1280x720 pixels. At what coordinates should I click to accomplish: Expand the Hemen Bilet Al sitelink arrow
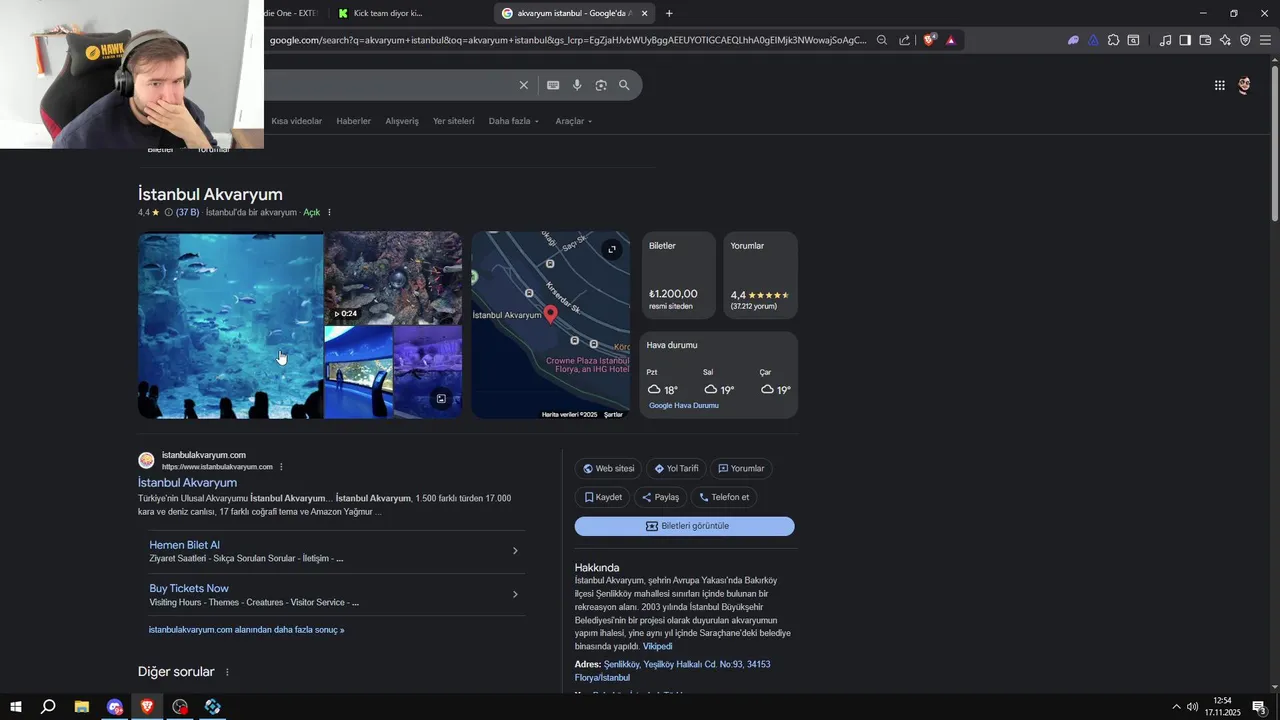515,551
